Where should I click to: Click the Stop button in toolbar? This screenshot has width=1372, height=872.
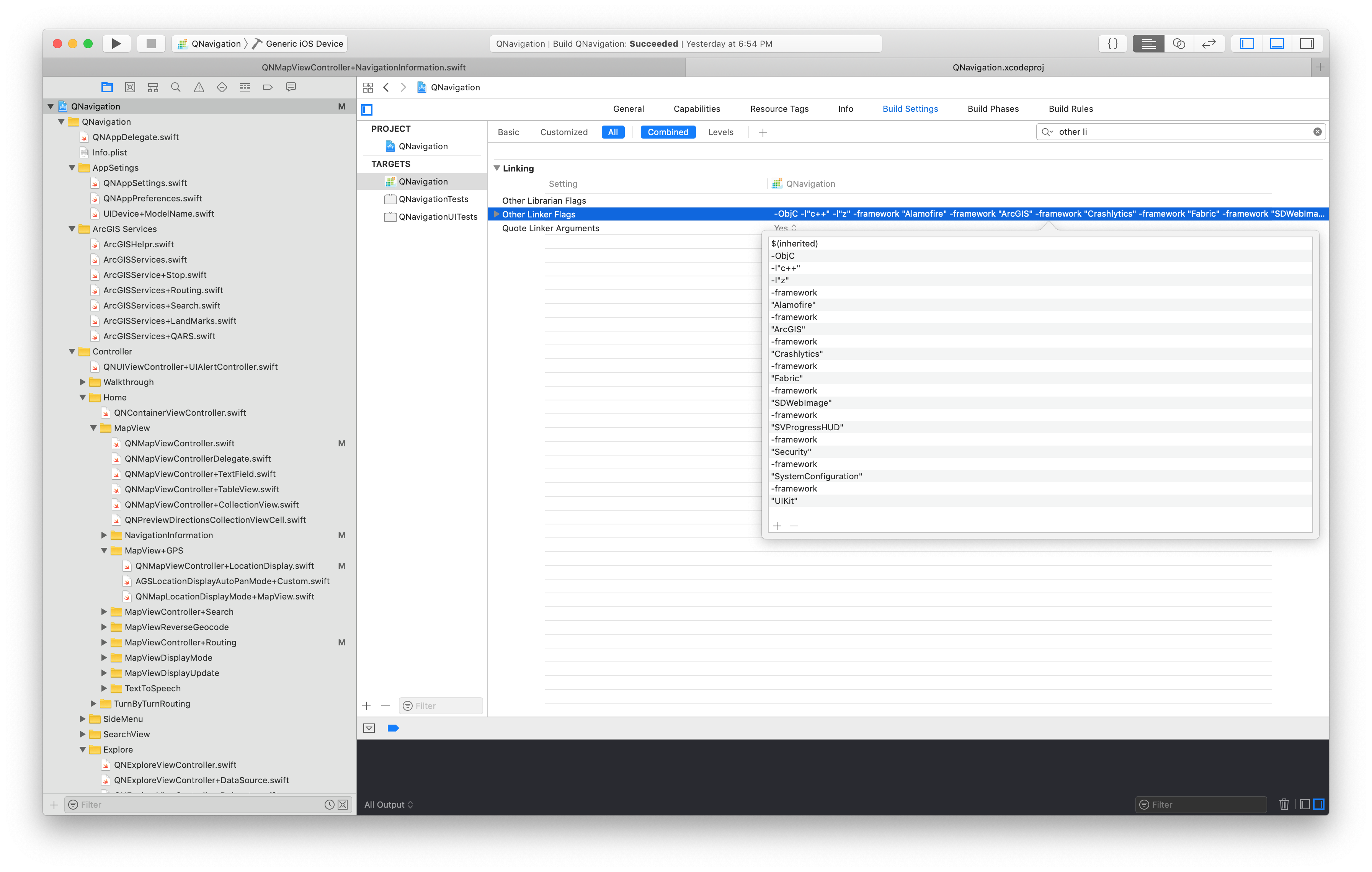[x=151, y=44]
